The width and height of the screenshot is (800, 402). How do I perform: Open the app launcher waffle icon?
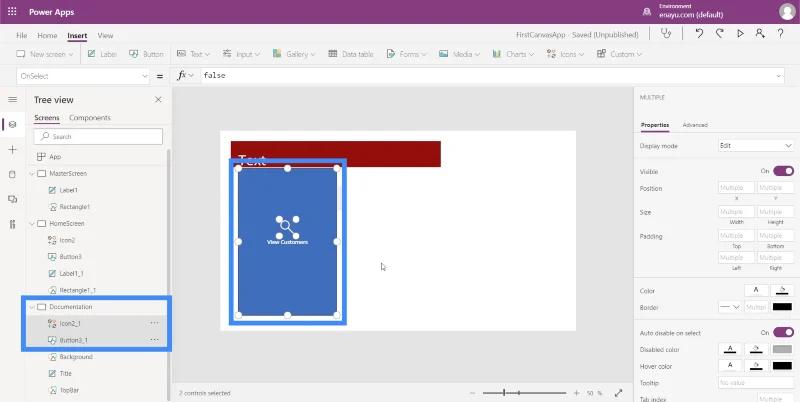coord(12,12)
